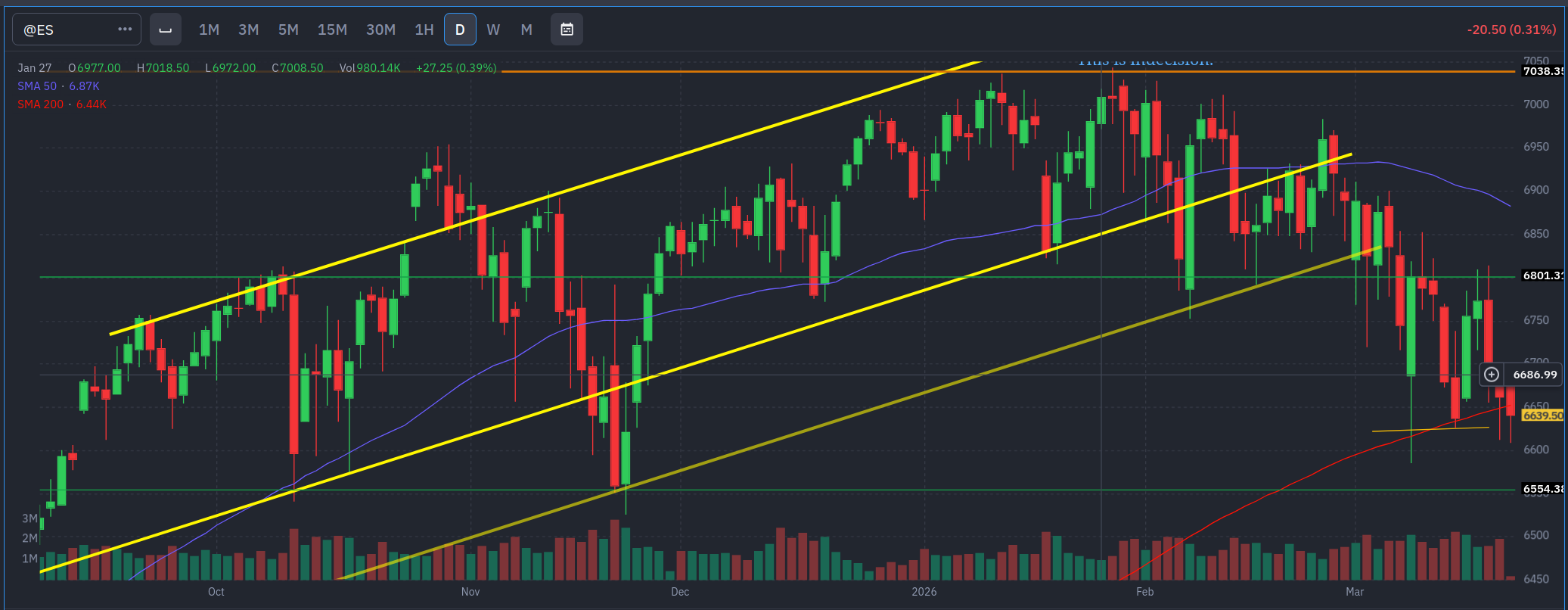Switch to the 5M timeframe
The height and width of the screenshot is (610, 1568).
point(288,30)
